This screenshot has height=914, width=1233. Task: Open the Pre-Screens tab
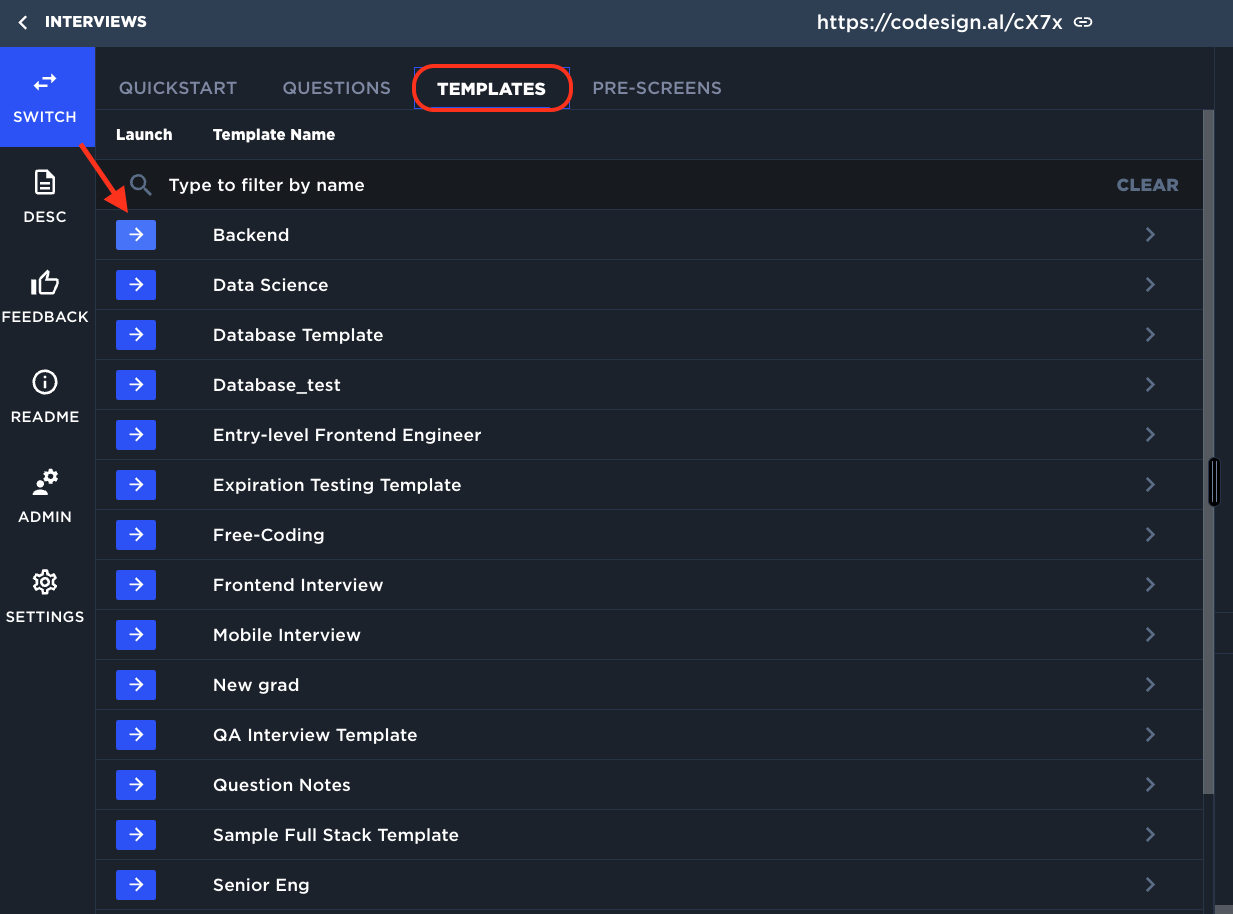click(x=657, y=88)
